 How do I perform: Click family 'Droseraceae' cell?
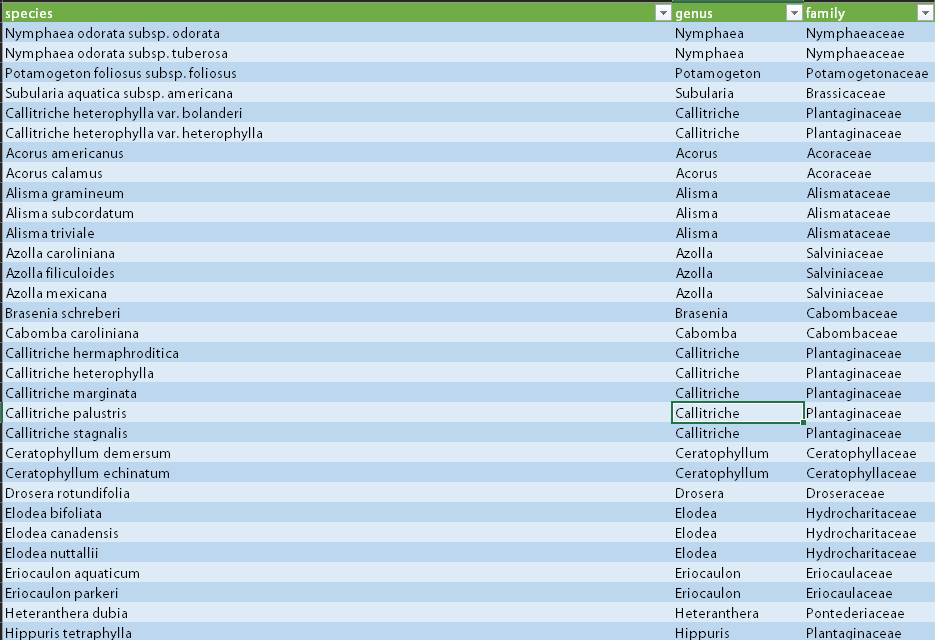click(x=869, y=493)
